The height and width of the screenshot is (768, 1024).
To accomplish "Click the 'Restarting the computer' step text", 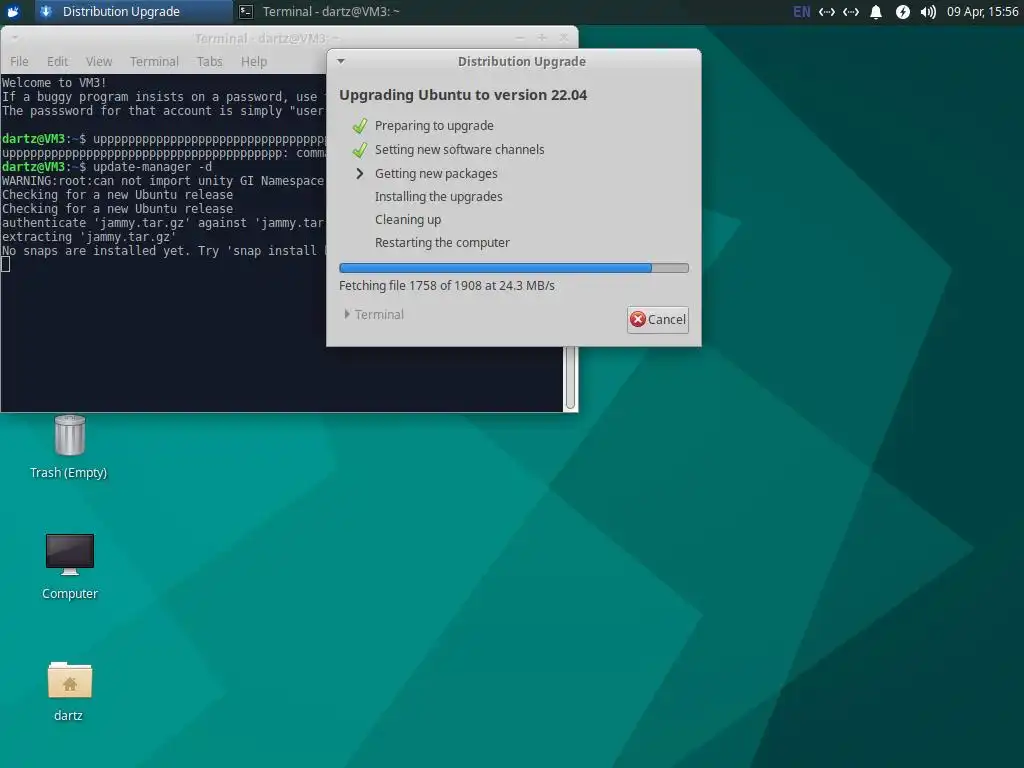I will coord(442,242).
